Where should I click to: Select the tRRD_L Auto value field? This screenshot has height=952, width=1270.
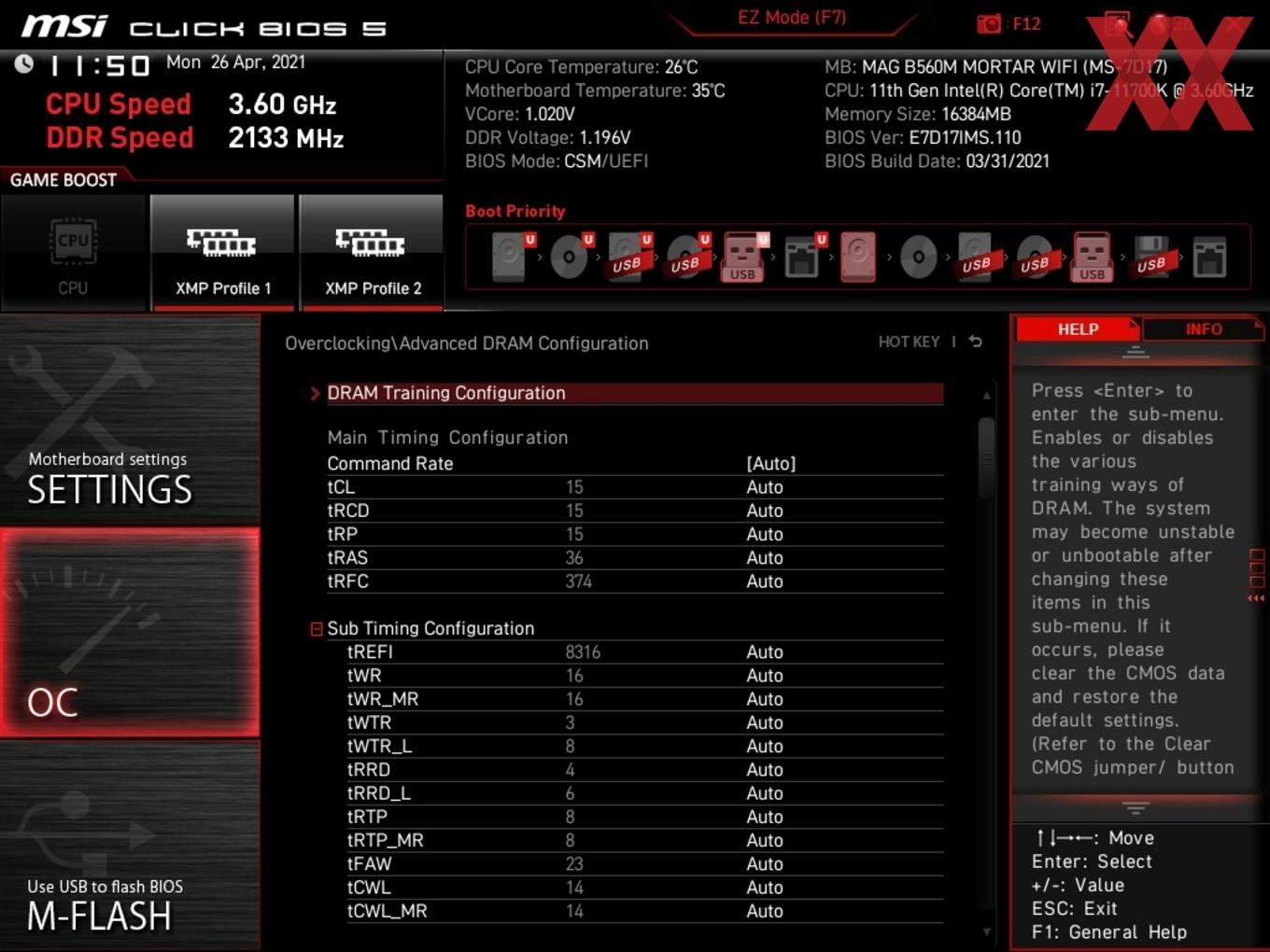click(764, 793)
